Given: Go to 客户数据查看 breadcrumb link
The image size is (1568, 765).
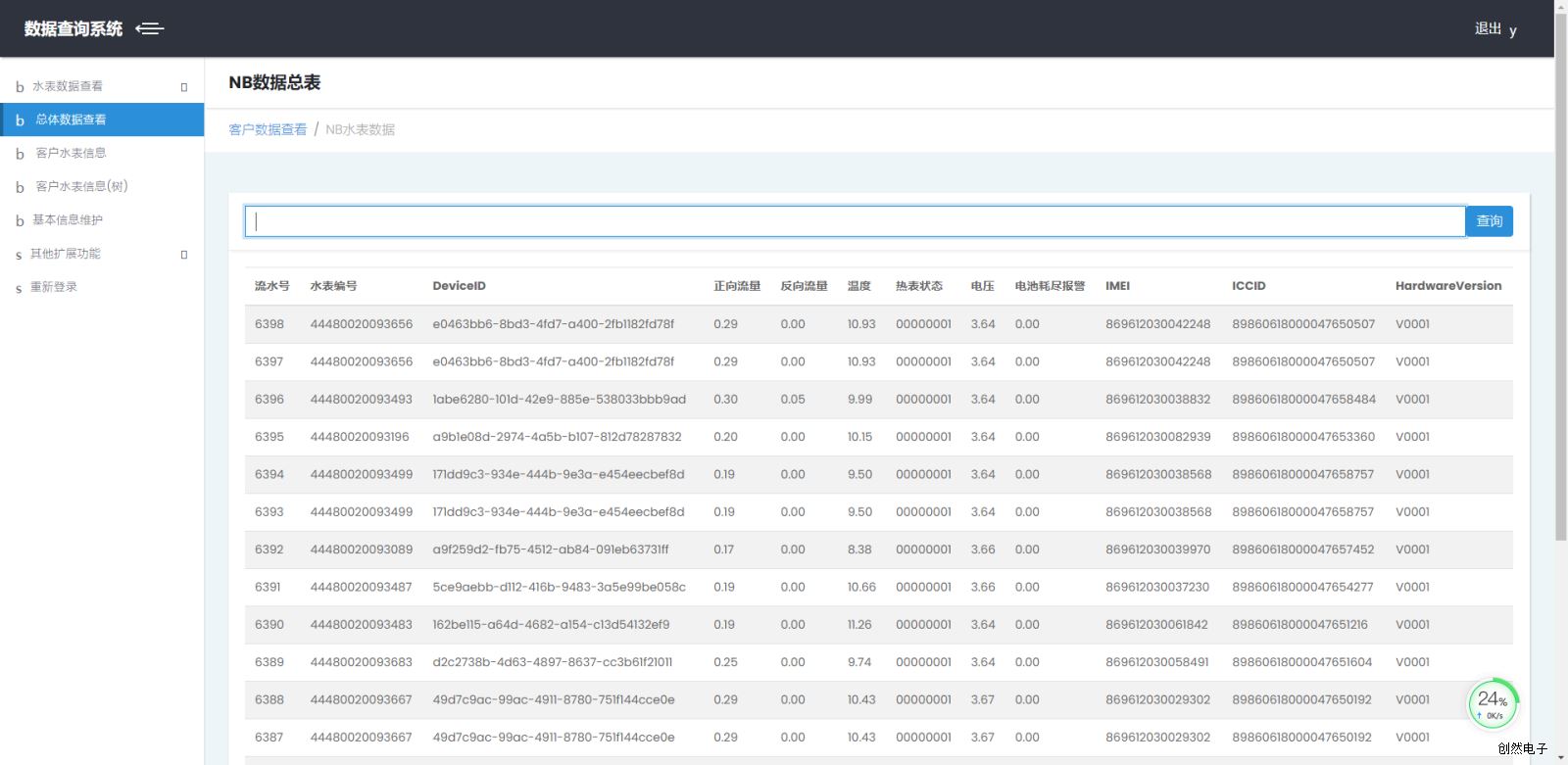Looking at the screenshot, I should [268, 129].
